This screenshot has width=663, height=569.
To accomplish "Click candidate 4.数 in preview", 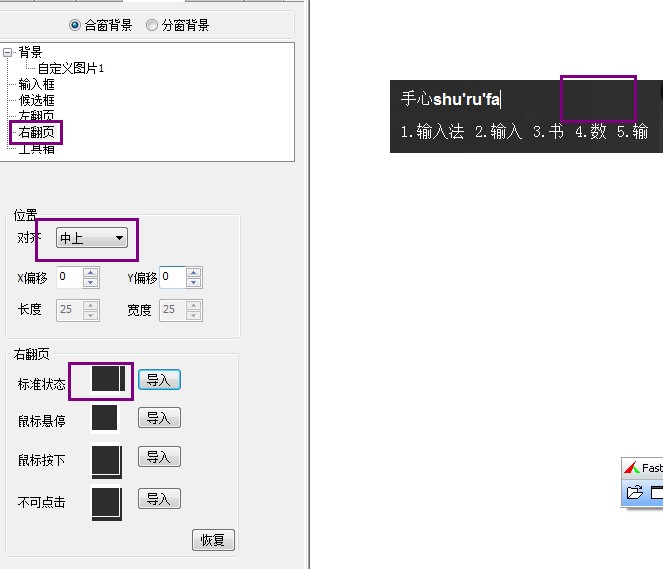I will pos(591,131).
